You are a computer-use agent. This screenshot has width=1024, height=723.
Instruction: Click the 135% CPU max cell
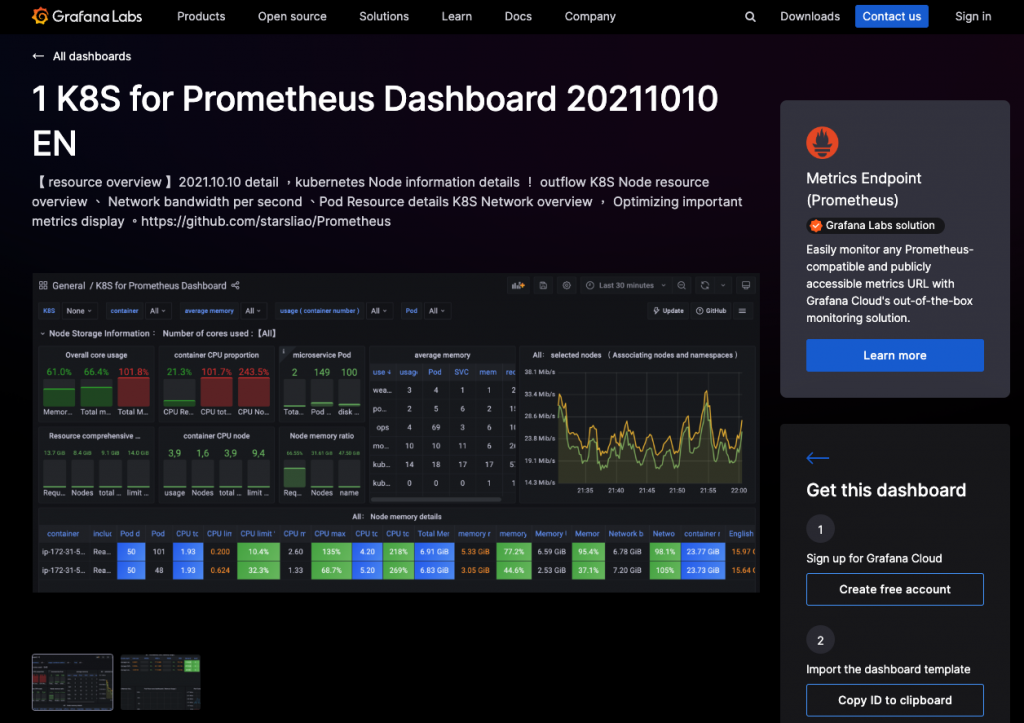pos(331,552)
